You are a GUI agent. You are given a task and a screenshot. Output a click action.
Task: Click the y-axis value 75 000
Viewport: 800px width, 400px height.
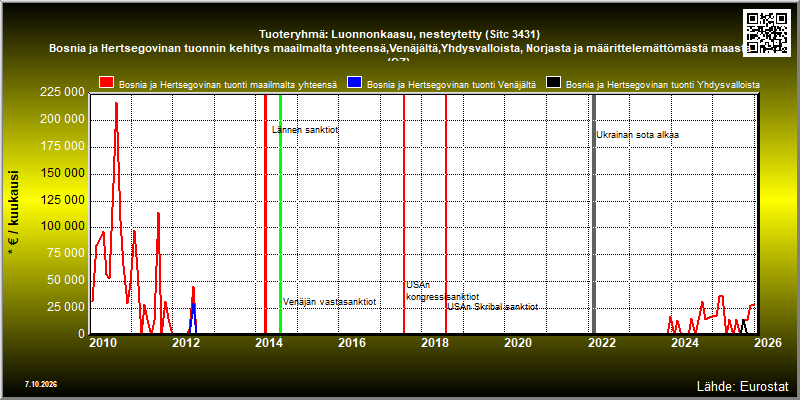[65, 254]
